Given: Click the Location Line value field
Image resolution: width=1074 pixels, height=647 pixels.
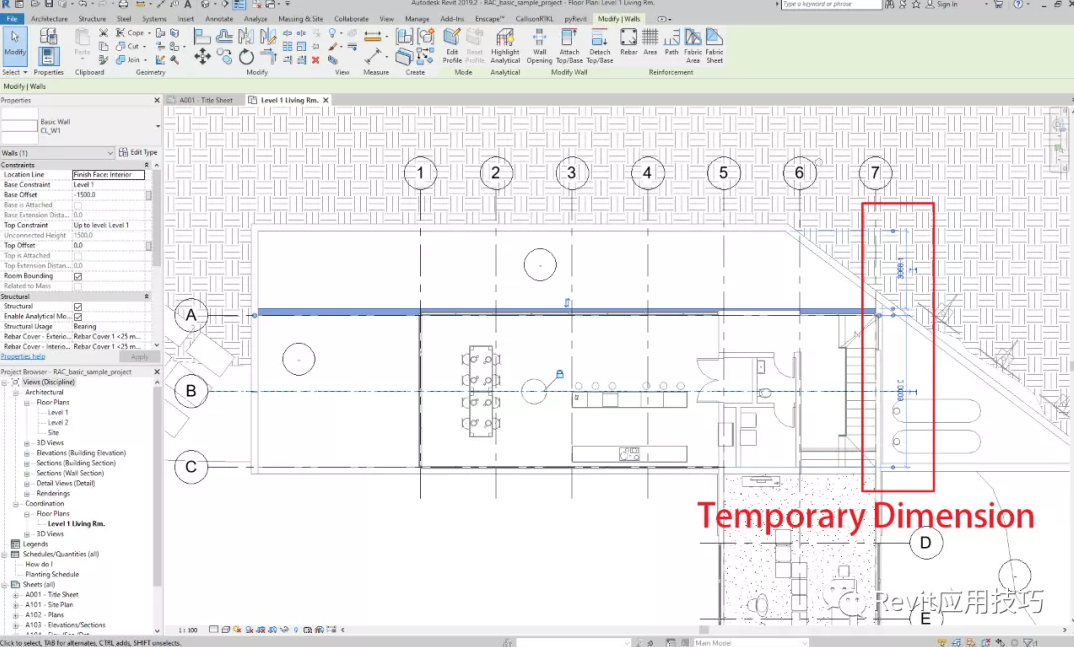Looking at the screenshot, I should coord(108,175).
